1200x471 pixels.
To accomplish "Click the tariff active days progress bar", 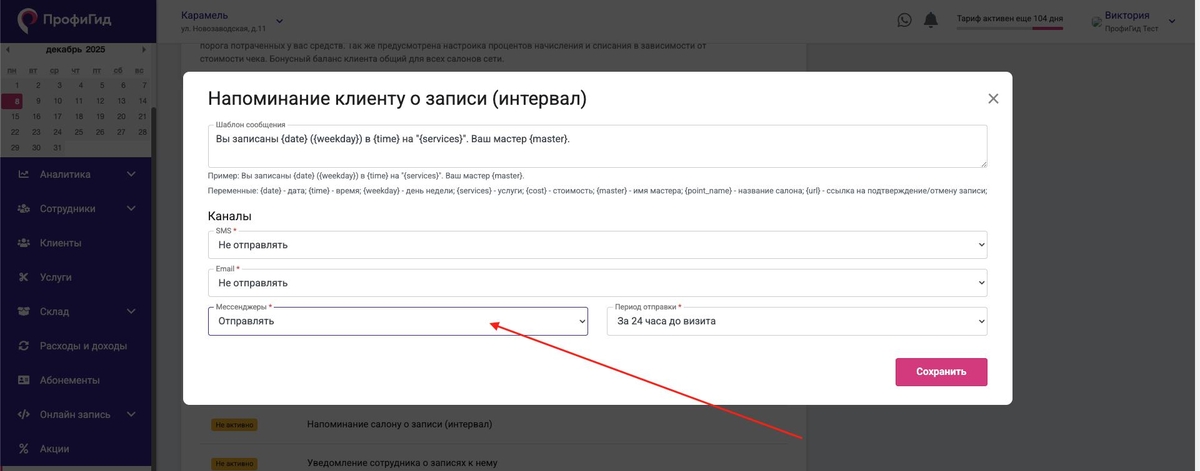I will click(x=1009, y=28).
